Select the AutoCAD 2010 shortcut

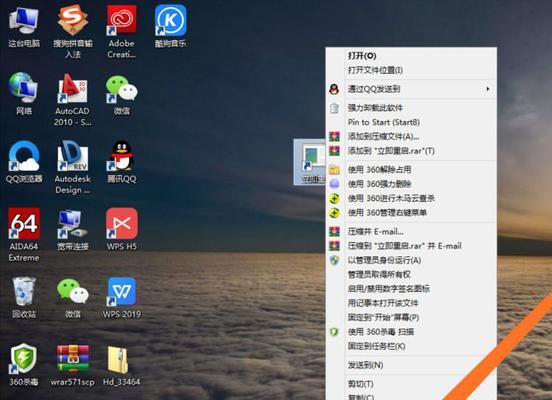point(73,100)
